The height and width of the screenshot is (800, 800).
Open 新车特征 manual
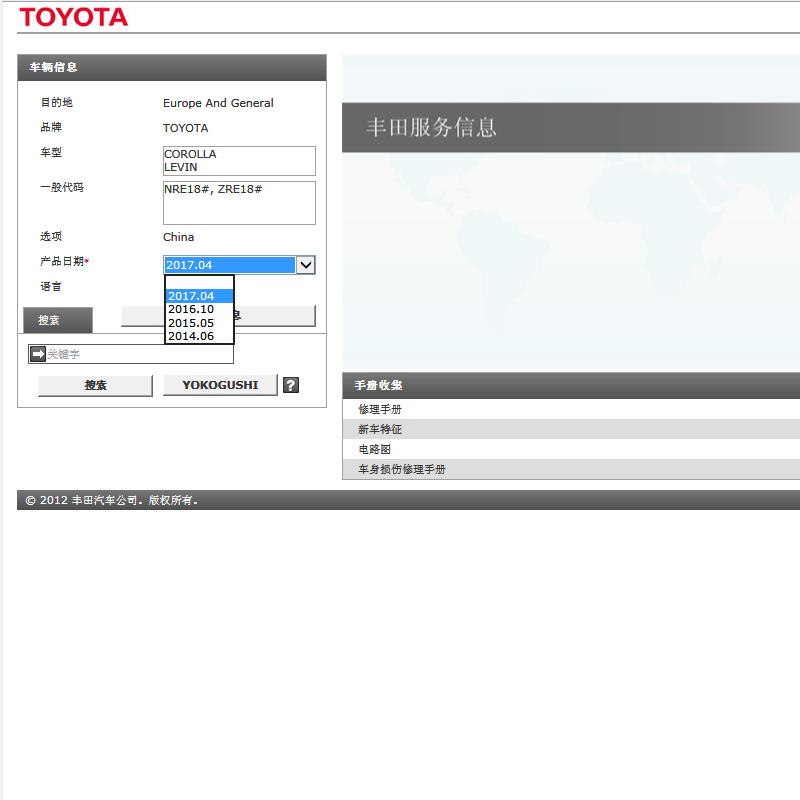(x=380, y=429)
